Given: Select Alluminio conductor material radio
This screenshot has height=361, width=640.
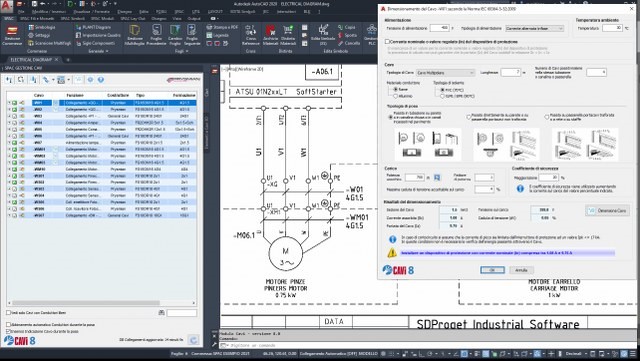Looking at the screenshot, I should (x=395, y=96).
